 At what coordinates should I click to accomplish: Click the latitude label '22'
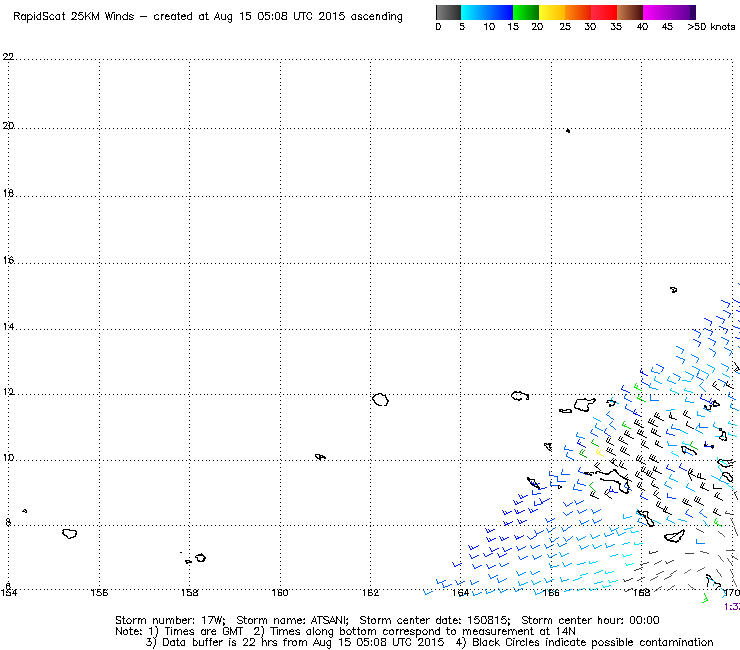(x=8, y=57)
